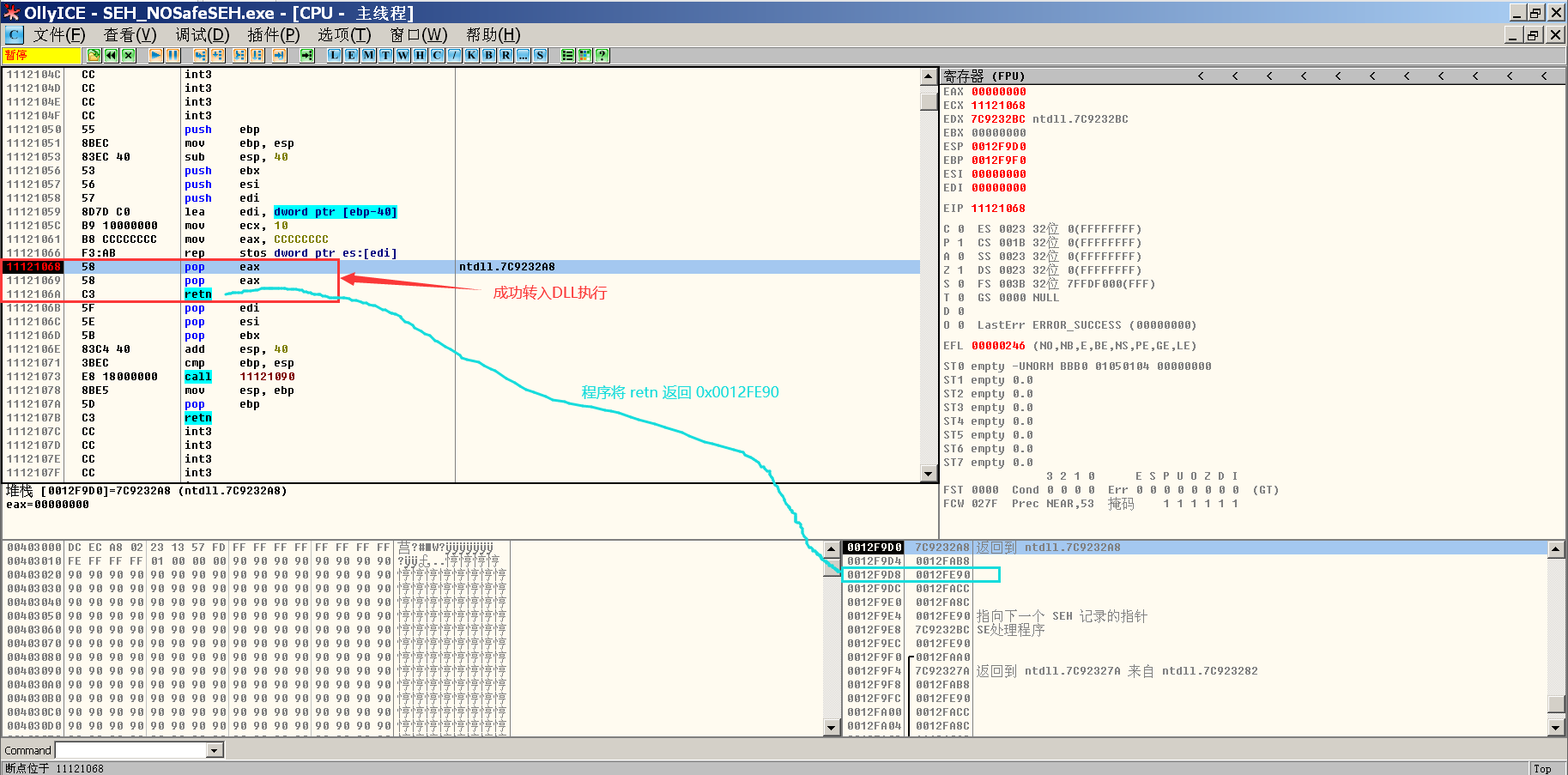
Task: Click inside the Command input field
Action: pos(130,750)
